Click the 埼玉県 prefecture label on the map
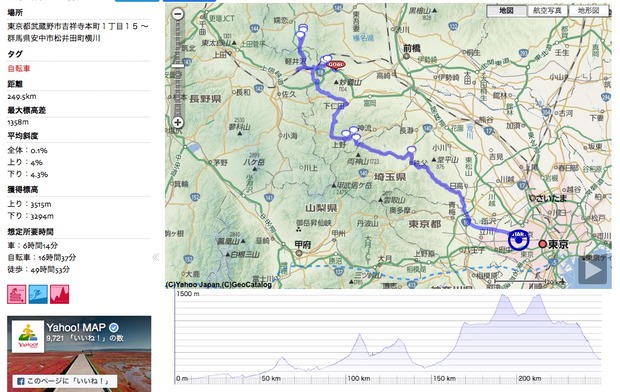Viewport: 620px width, 392px height. pyautogui.click(x=390, y=177)
